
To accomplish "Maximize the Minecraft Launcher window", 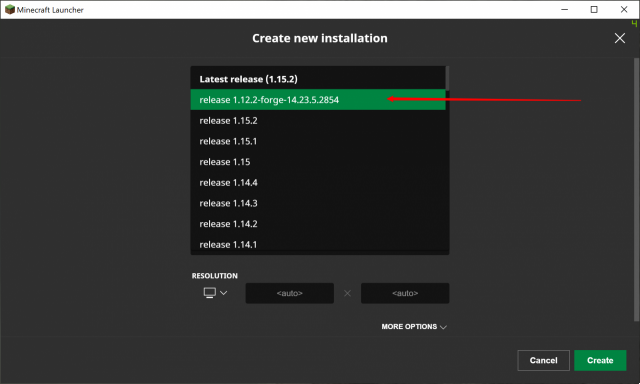I will point(594,9).
